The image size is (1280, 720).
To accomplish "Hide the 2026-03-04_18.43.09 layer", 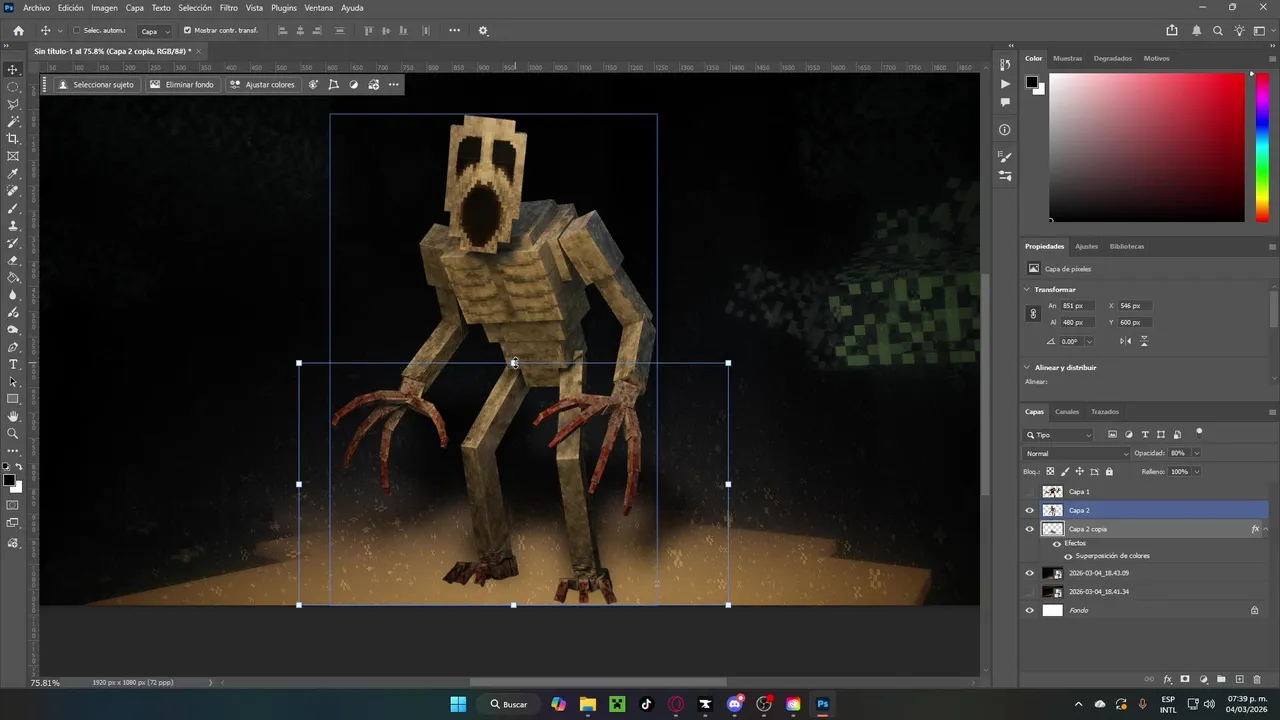I will [x=1030, y=573].
